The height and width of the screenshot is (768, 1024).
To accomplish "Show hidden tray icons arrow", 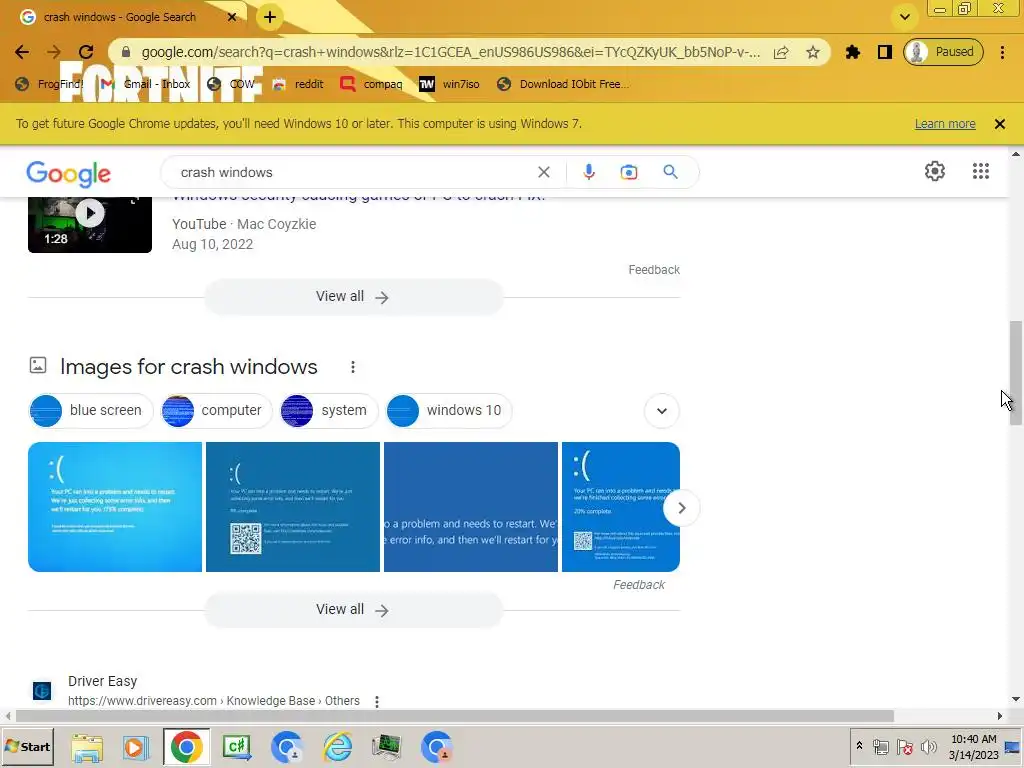I will click(x=859, y=746).
